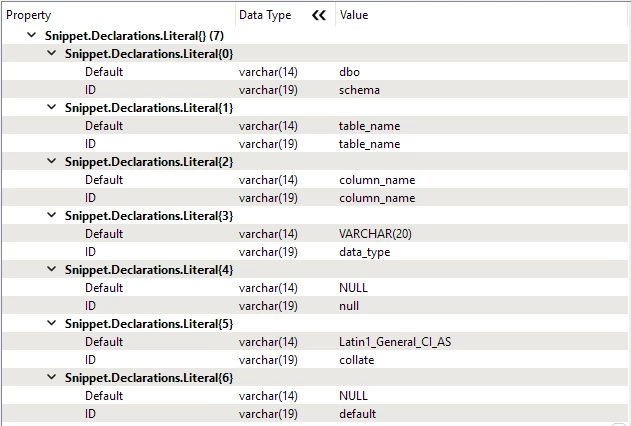
Task: Select the schema ID value
Action: pyautogui.click(x=359, y=90)
